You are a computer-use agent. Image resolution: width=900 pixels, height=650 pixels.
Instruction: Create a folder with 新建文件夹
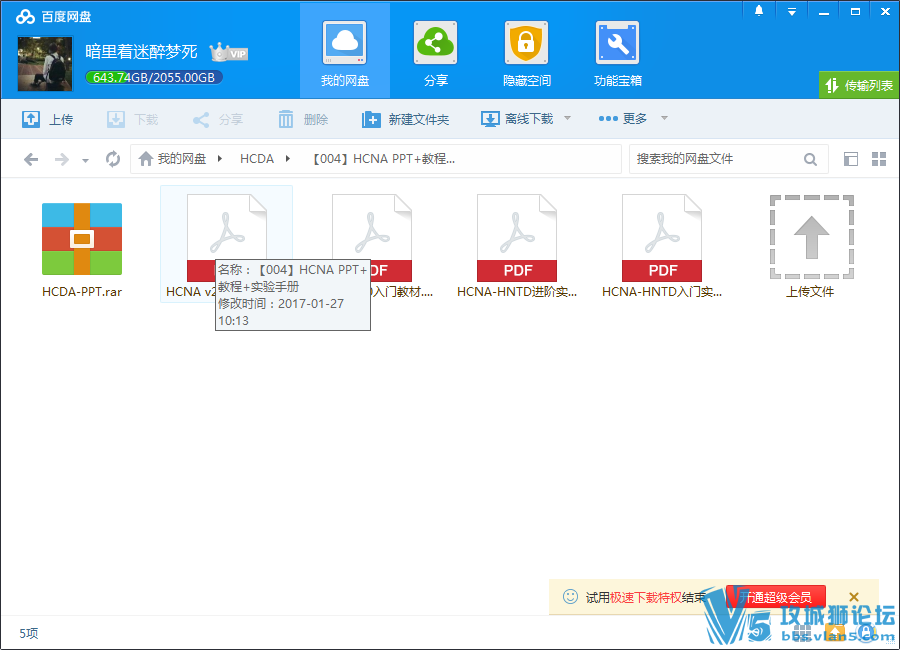click(x=405, y=119)
